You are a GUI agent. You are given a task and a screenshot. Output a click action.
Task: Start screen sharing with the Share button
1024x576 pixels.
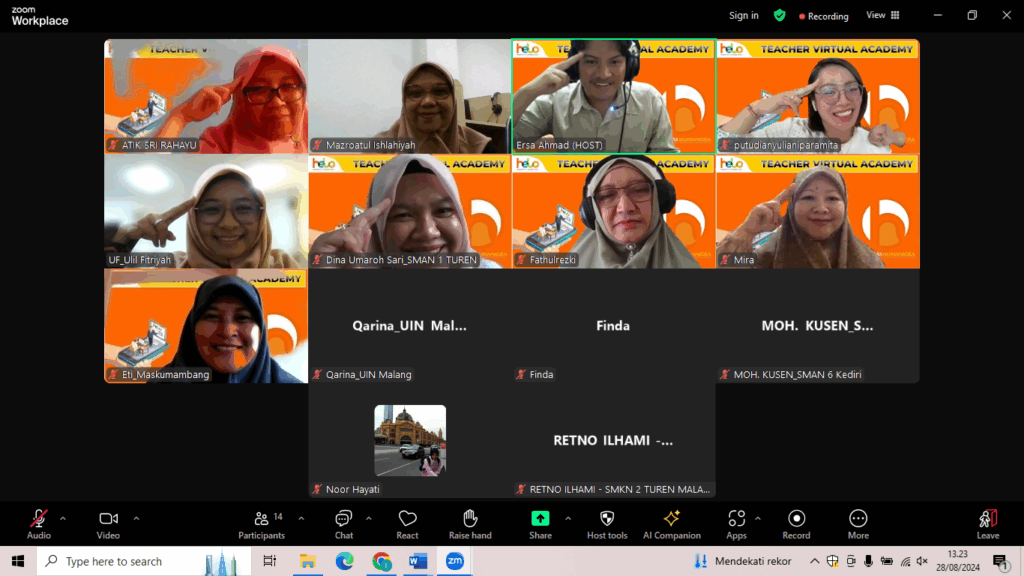click(x=540, y=523)
